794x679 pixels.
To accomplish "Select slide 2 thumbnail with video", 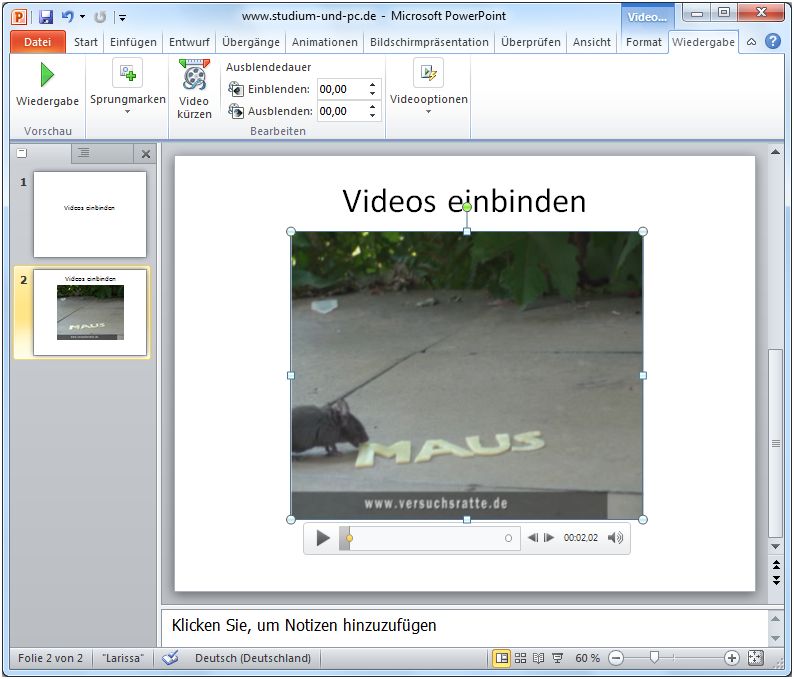I will coord(90,312).
